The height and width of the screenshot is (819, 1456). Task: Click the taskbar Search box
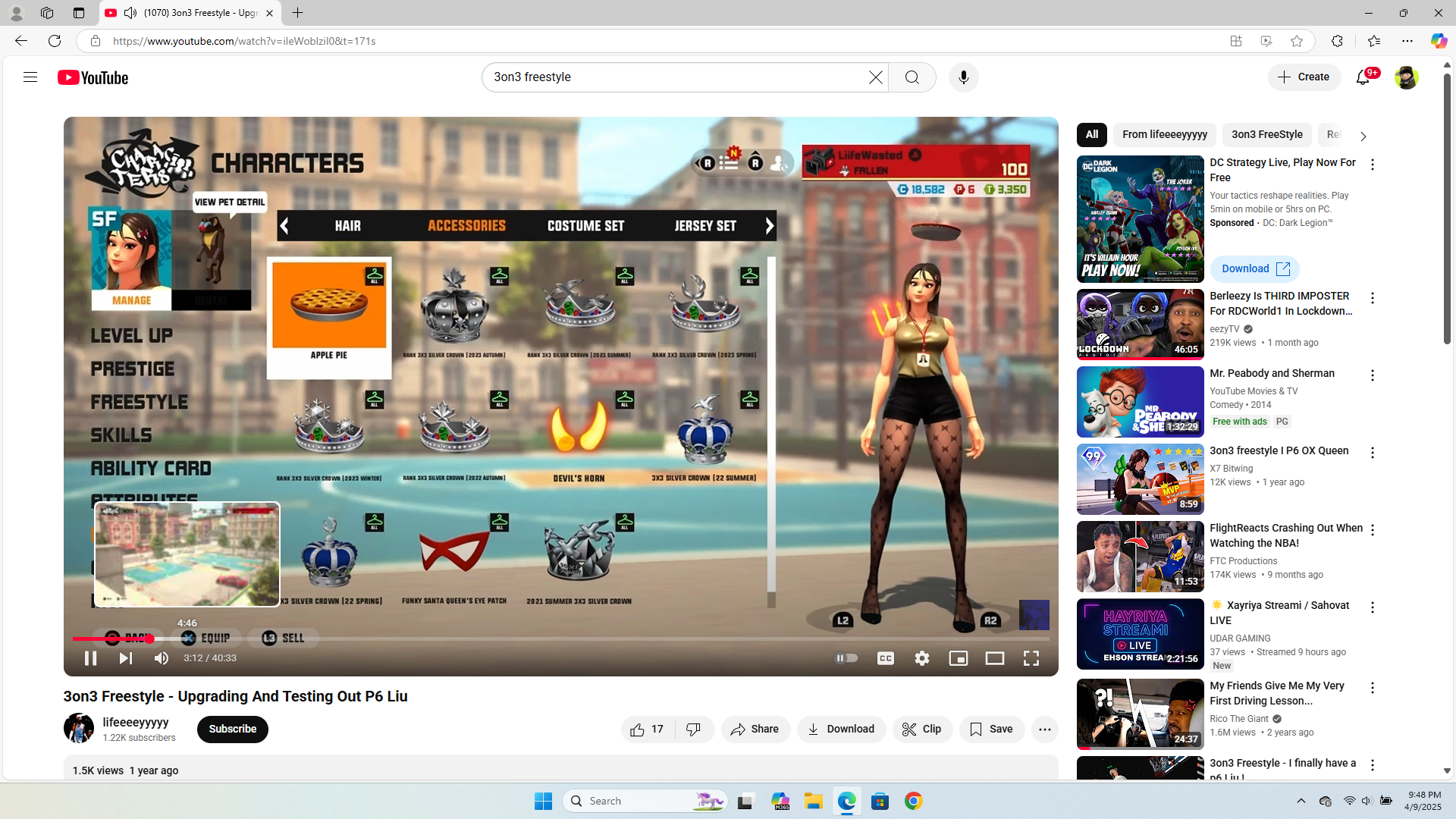[645, 802]
